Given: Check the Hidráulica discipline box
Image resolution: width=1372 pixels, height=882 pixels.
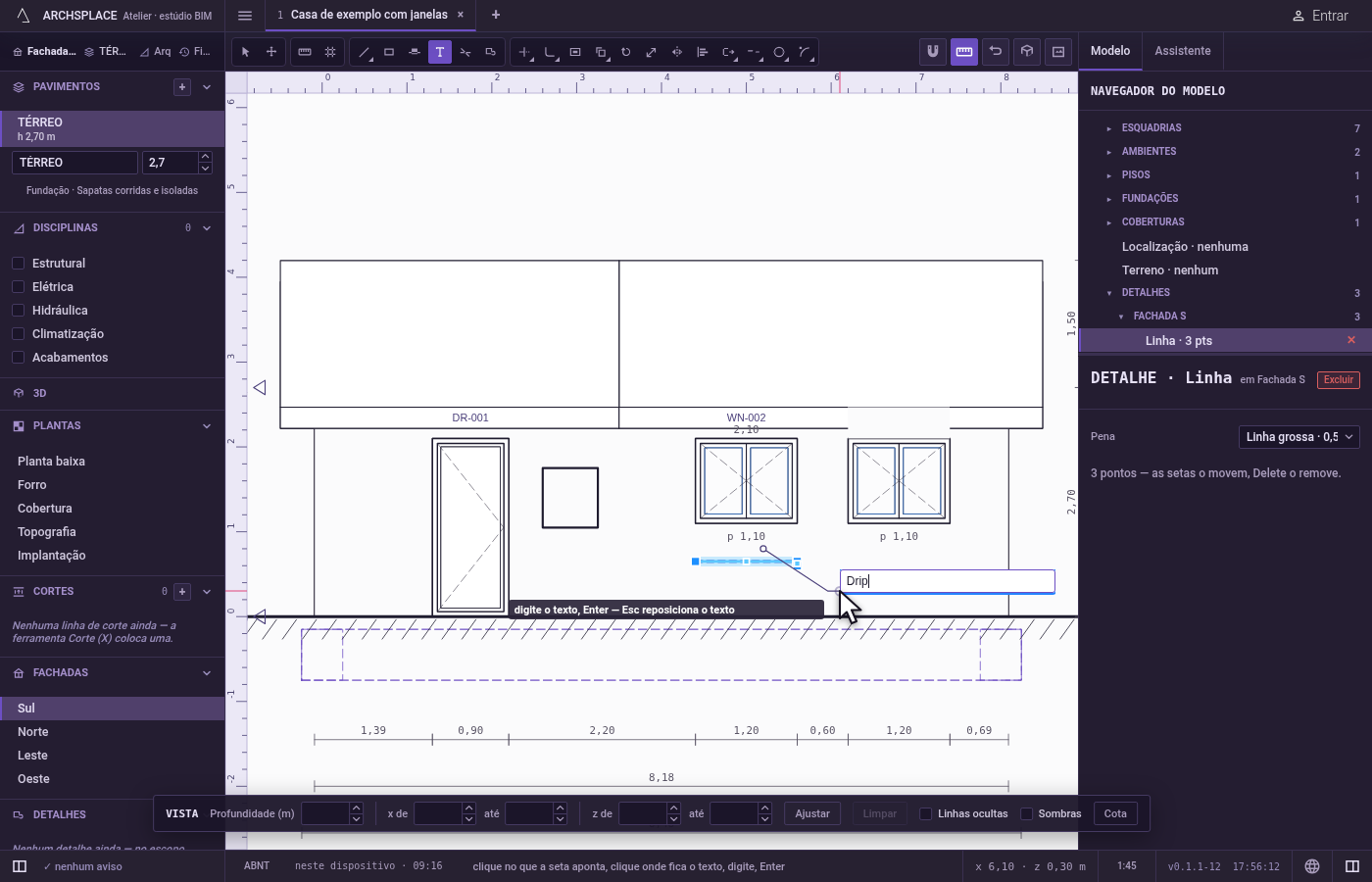Looking at the screenshot, I should click(18, 311).
